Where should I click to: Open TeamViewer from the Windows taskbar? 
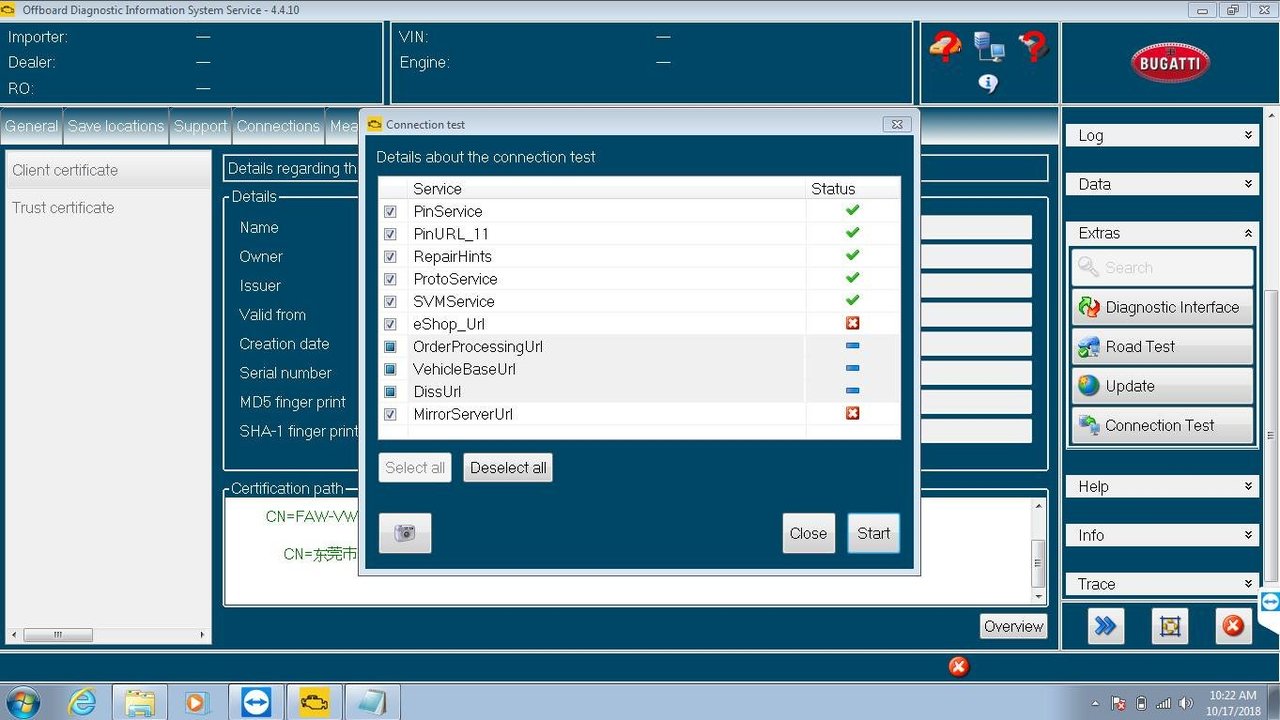256,703
